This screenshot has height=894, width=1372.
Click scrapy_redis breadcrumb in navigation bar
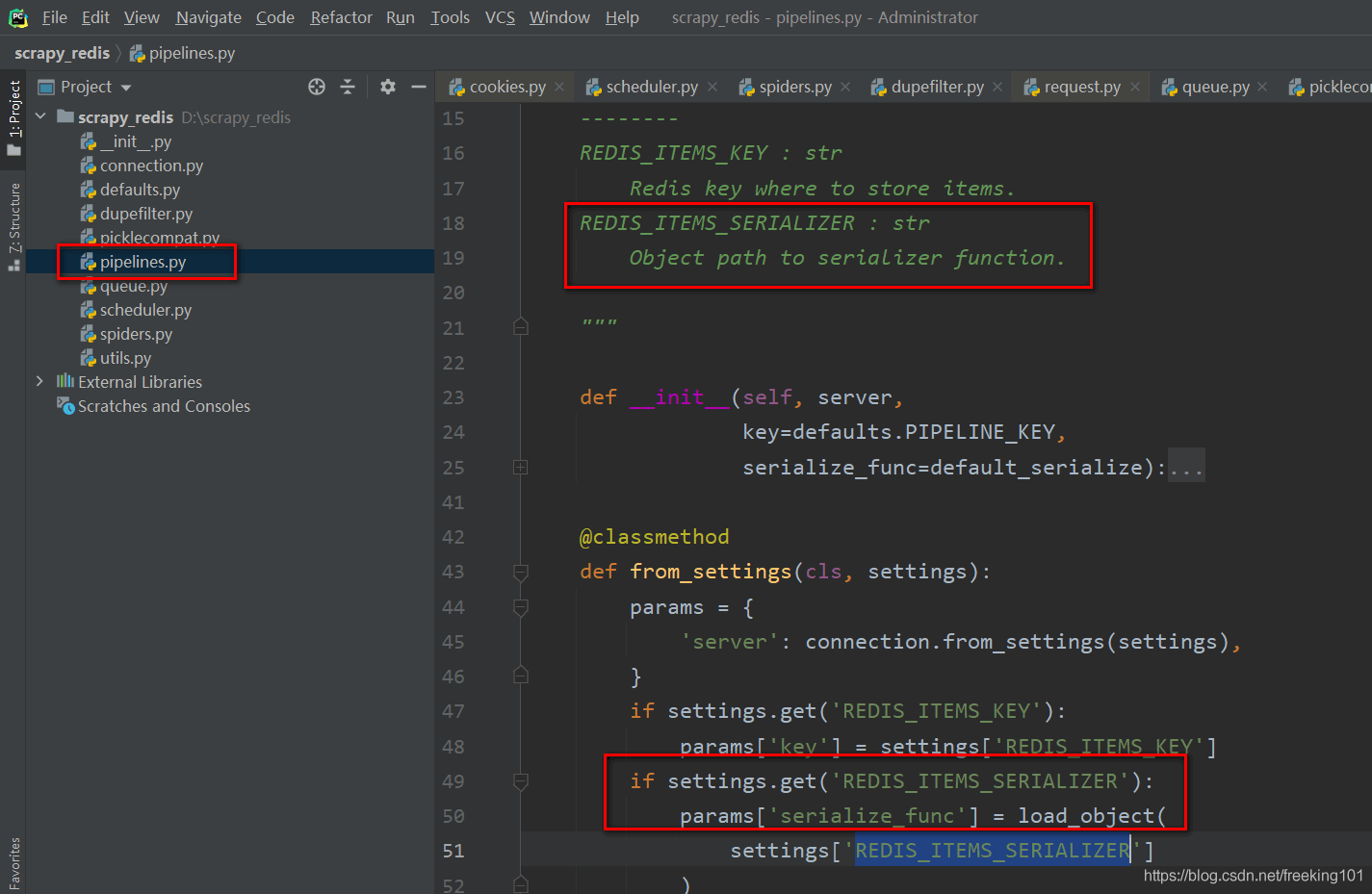(x=62, y=53)
